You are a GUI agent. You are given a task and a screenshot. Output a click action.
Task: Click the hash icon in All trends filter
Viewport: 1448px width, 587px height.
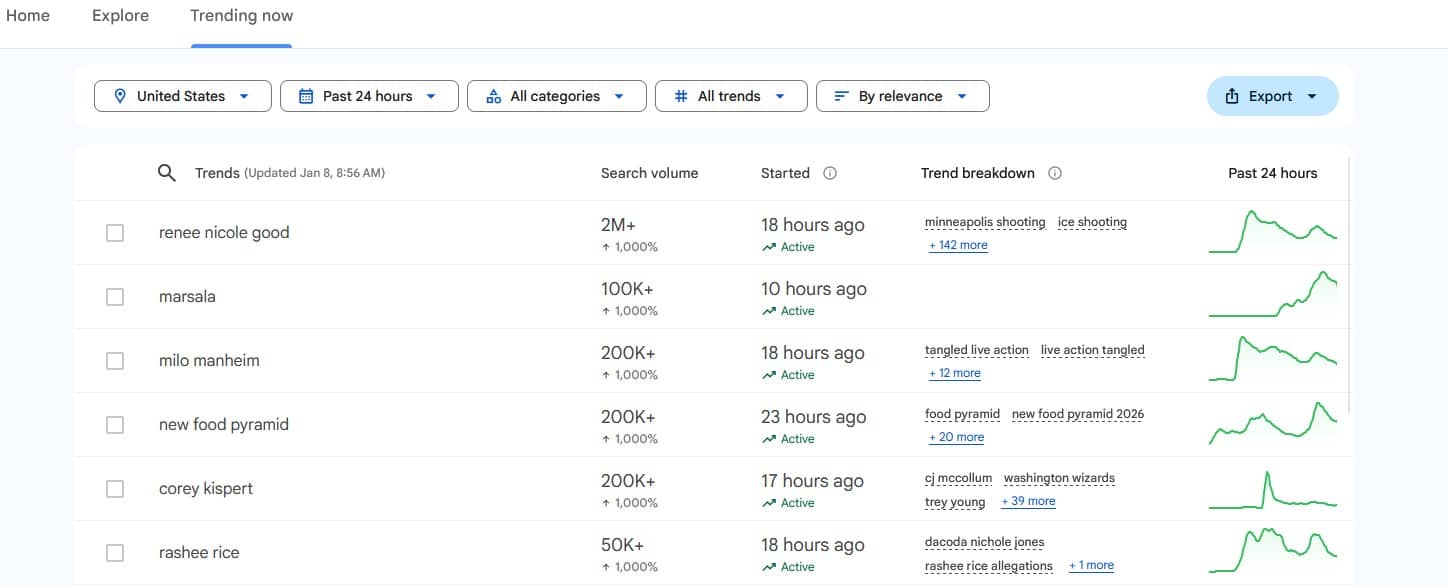(x=681, y=96)
